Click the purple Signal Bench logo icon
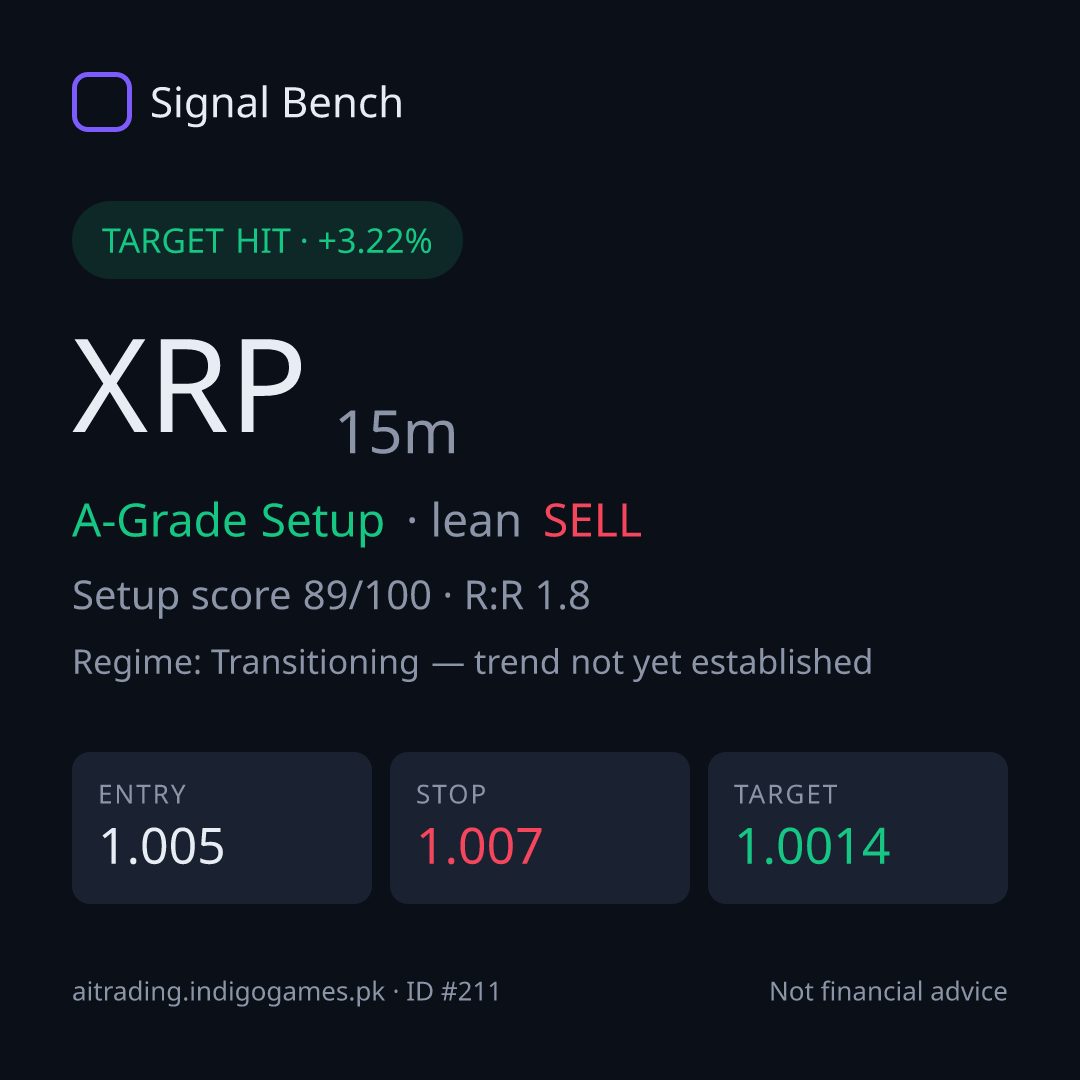The image size is (1080, 1080). pyautogui.click(x=102, y=102)
